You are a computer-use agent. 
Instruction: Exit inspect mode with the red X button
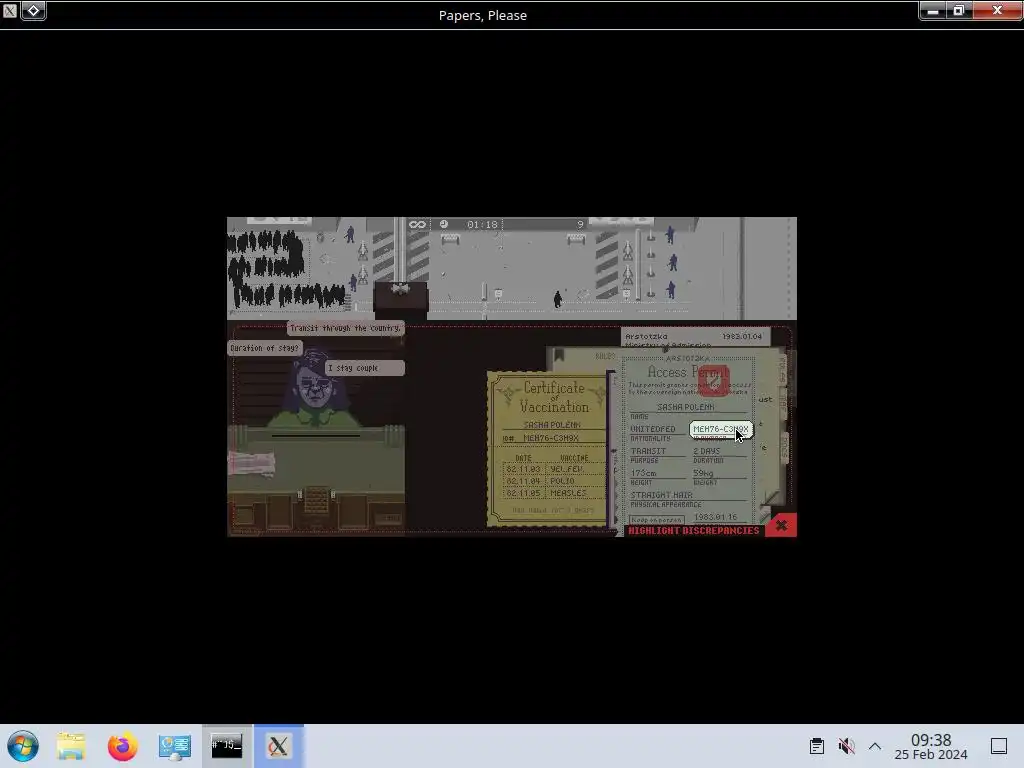click(x=781, y=526)
